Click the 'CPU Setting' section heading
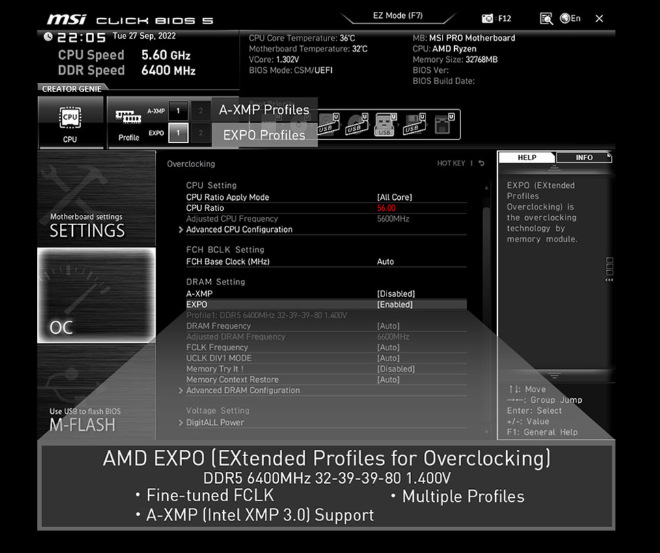Viewport: 660px width, 553px height. [x=211, y=185]
